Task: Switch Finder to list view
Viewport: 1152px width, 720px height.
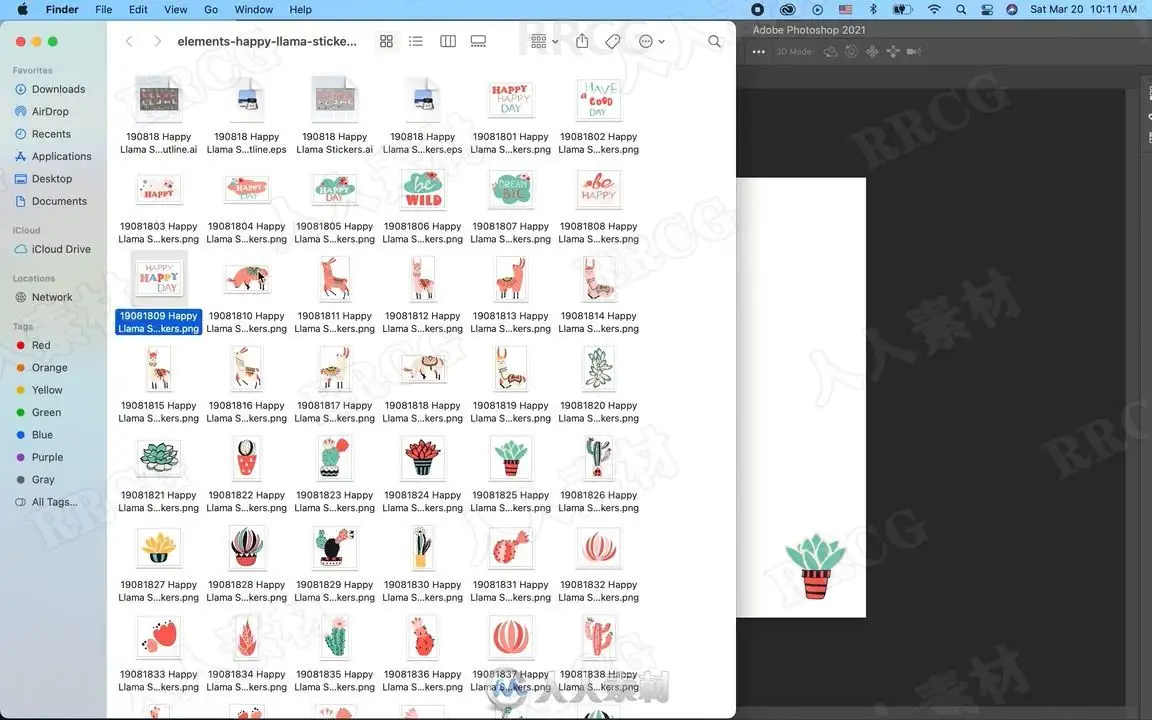Action: coord(416,41)
